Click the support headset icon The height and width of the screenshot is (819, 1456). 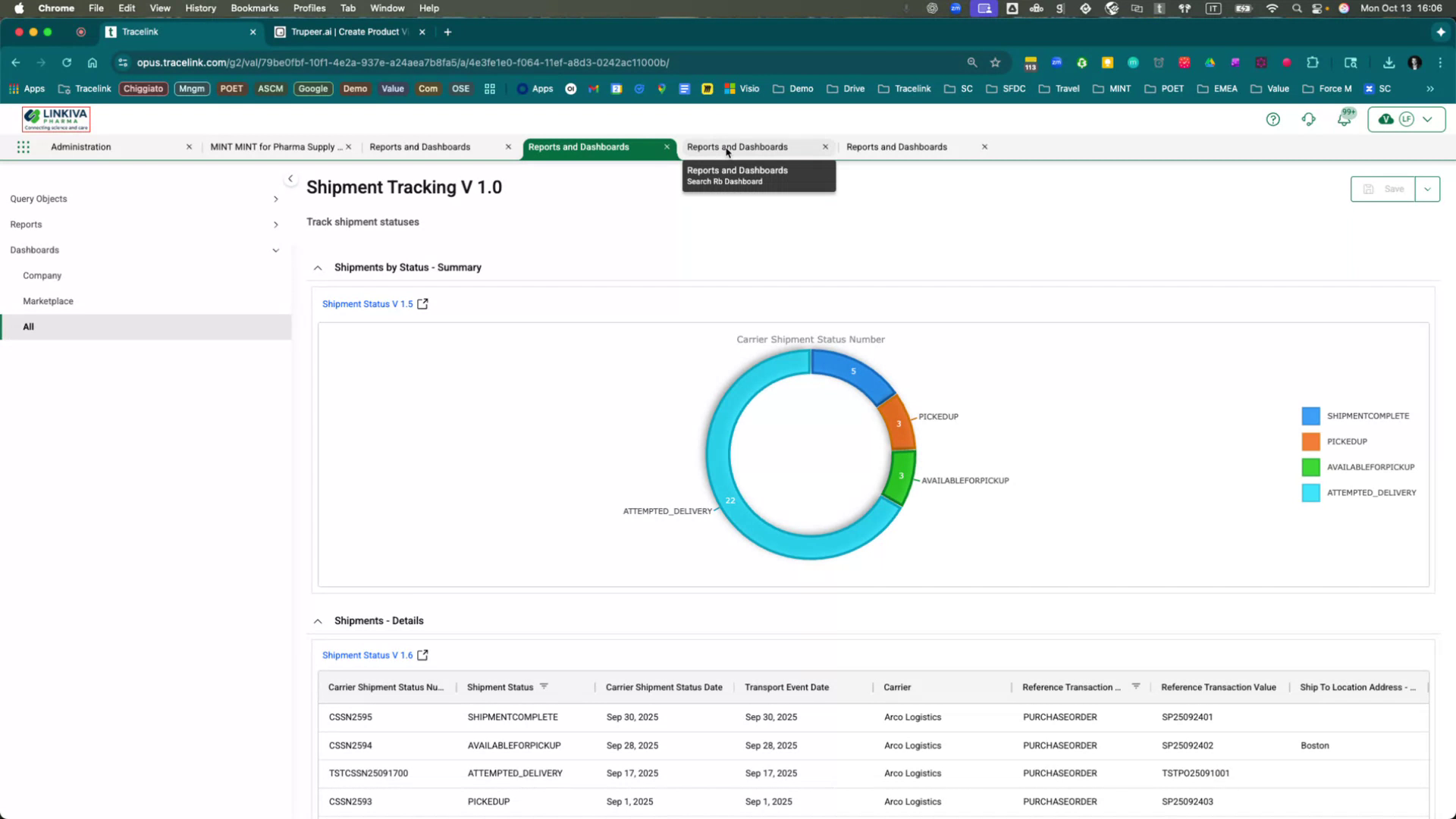[1308, 119]
